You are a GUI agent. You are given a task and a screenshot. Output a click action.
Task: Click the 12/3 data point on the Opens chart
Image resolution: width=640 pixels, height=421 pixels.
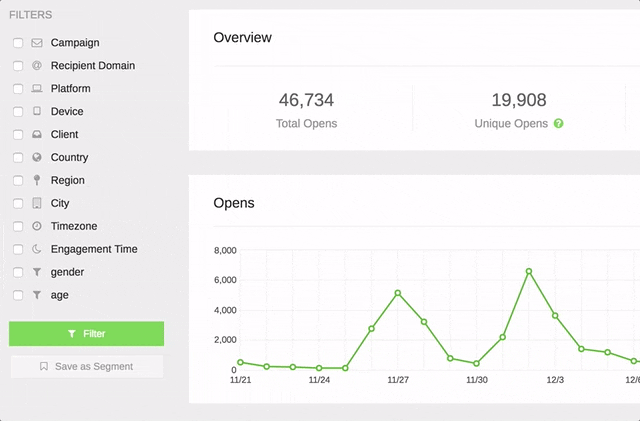(x=555, y=316)
